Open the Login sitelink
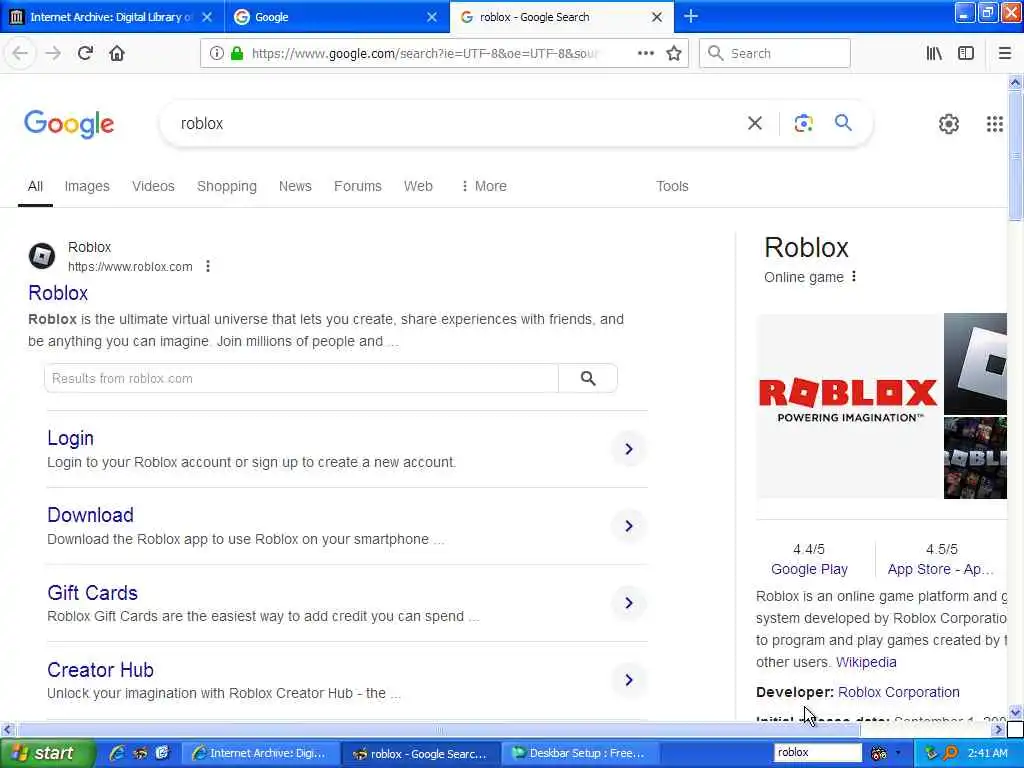Image resolution: width=1024 pixels, height=768 pixels. point(71,438)
